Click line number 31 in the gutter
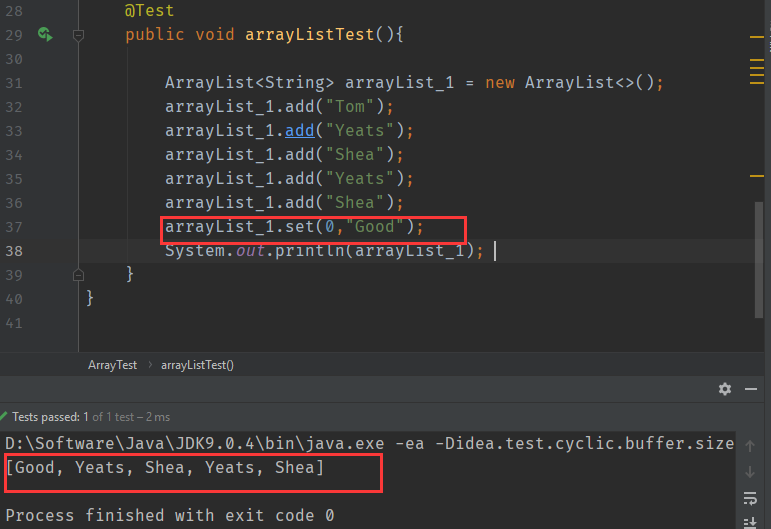 pos(14,83)
